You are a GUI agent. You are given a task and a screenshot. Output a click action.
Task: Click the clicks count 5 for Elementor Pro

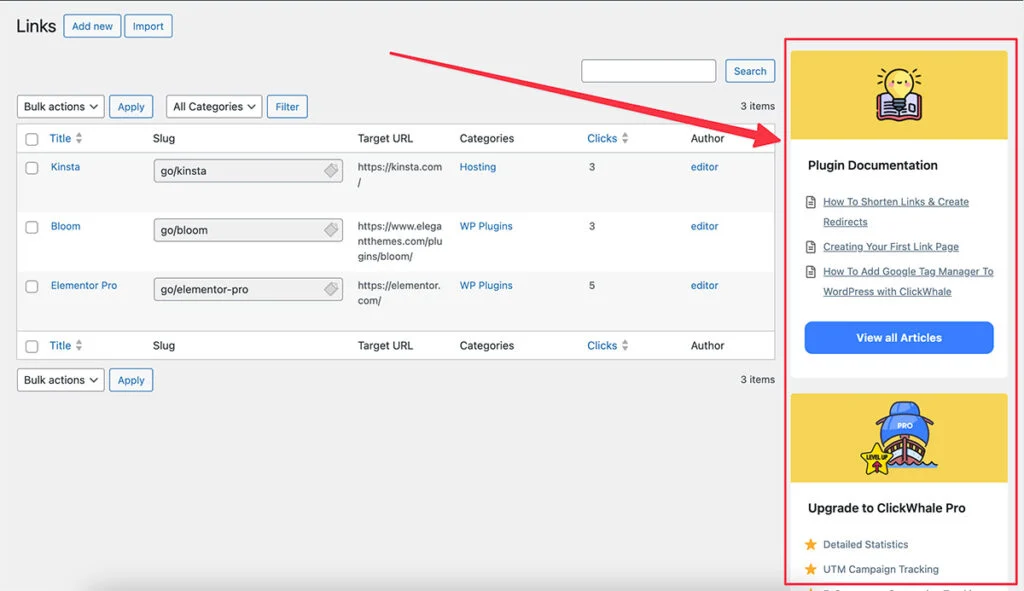[592, 285]
